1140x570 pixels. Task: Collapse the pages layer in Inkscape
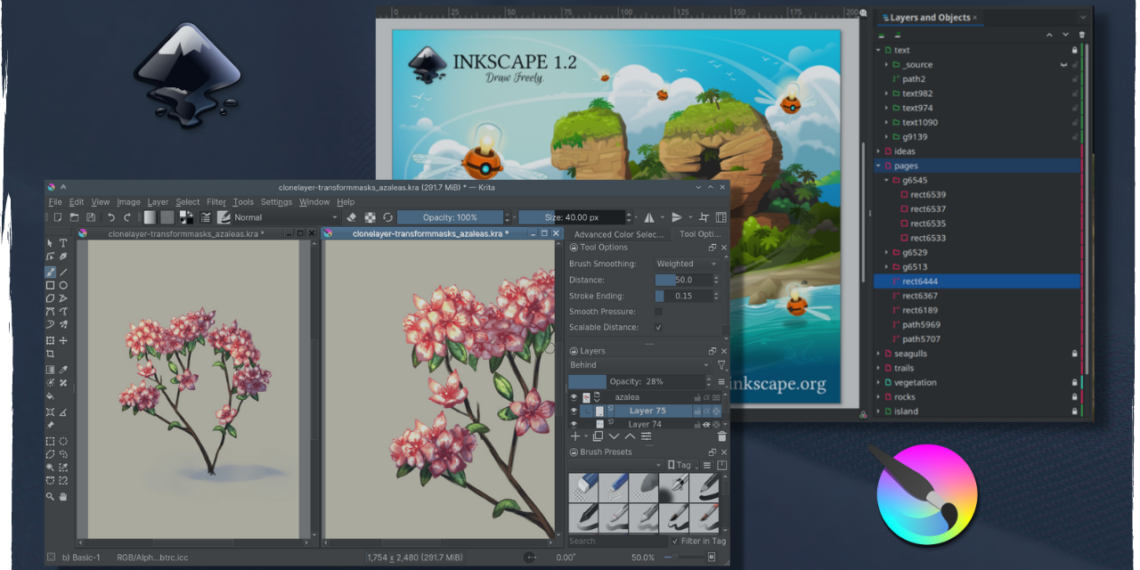pos(878,166)
